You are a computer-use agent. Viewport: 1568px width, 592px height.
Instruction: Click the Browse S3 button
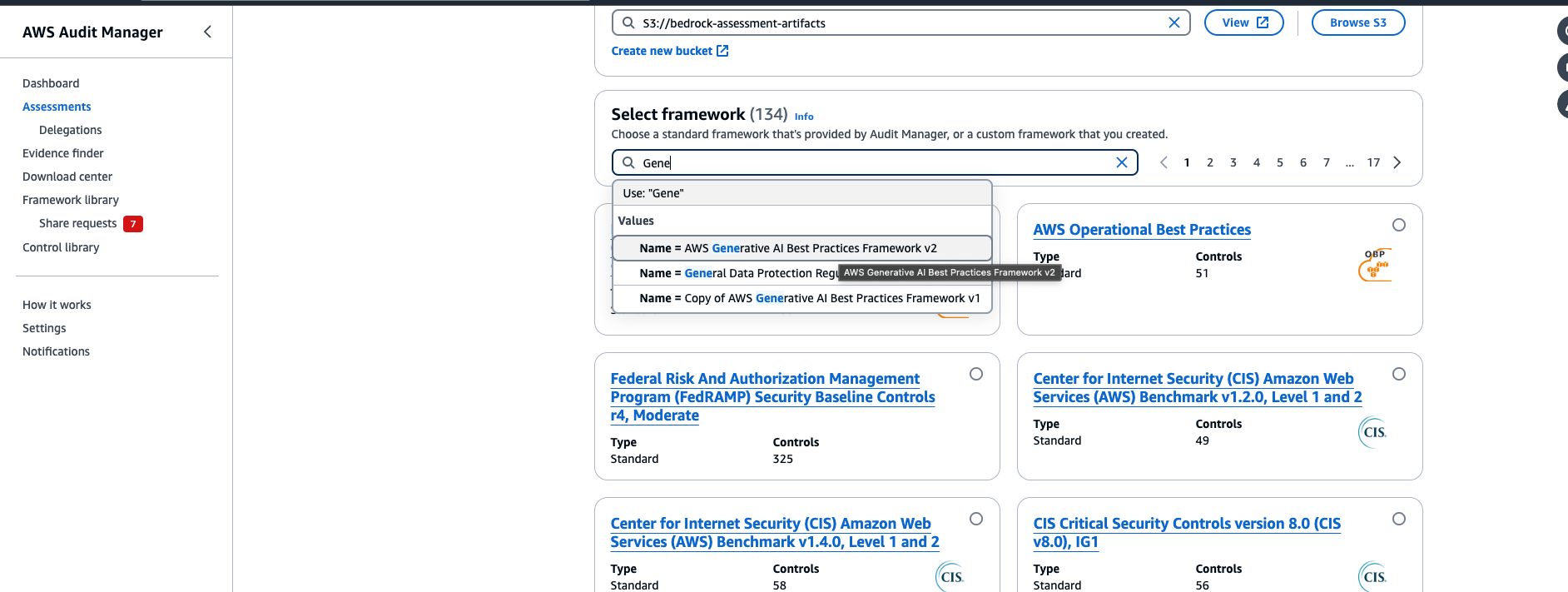[x=1358, y=22]
